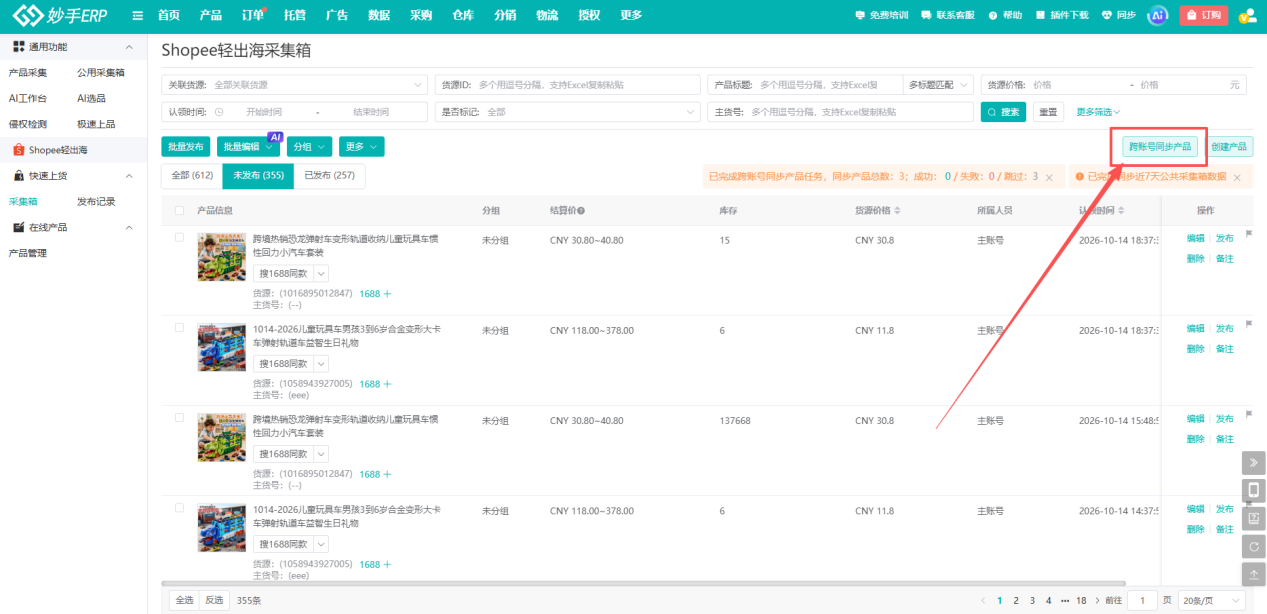Click the 货源ID input field
The width and height of the screenshot is (1267, 614).
[x=567, y=85]
